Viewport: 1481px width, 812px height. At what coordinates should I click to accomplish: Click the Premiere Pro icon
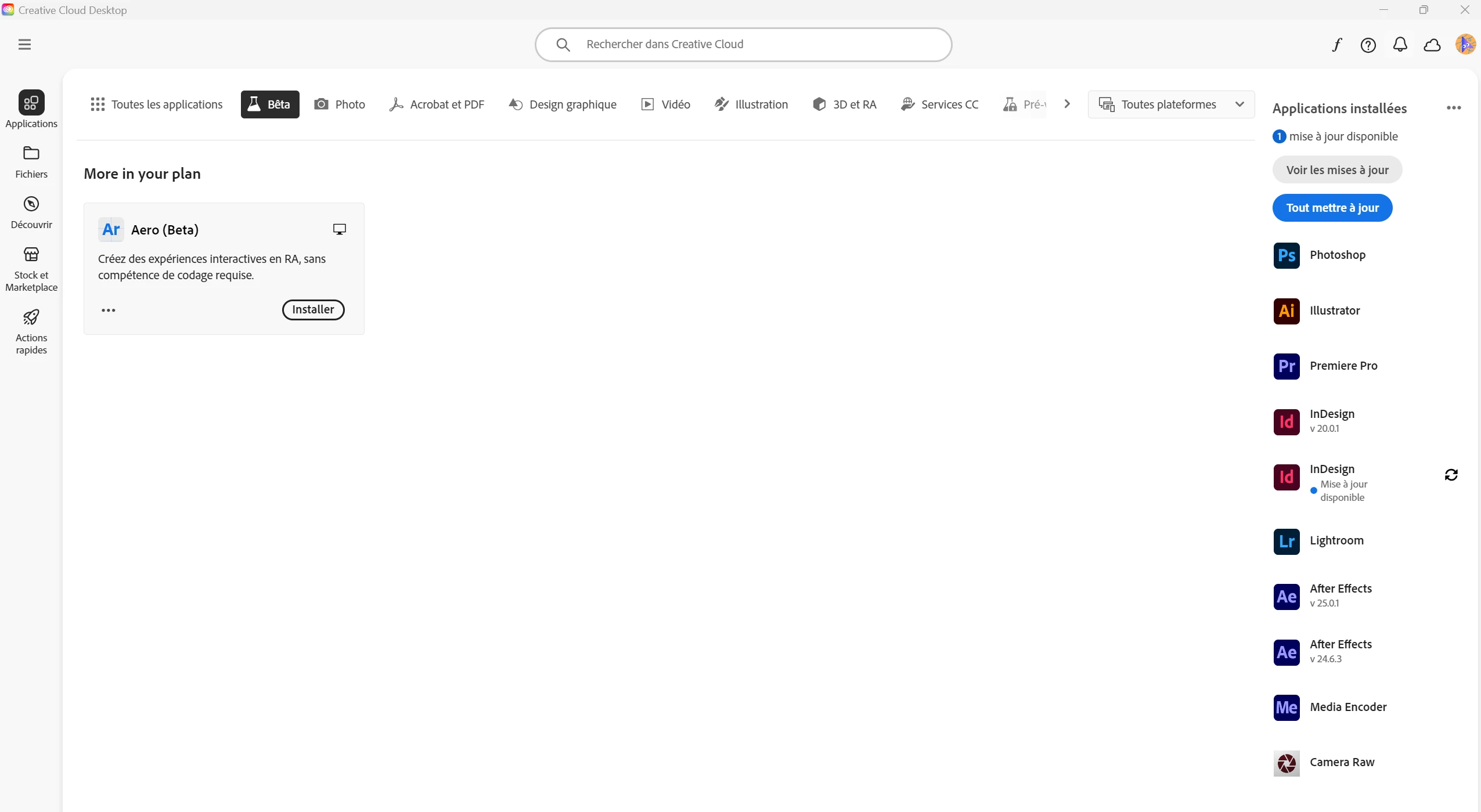[x=1286, y=366]
